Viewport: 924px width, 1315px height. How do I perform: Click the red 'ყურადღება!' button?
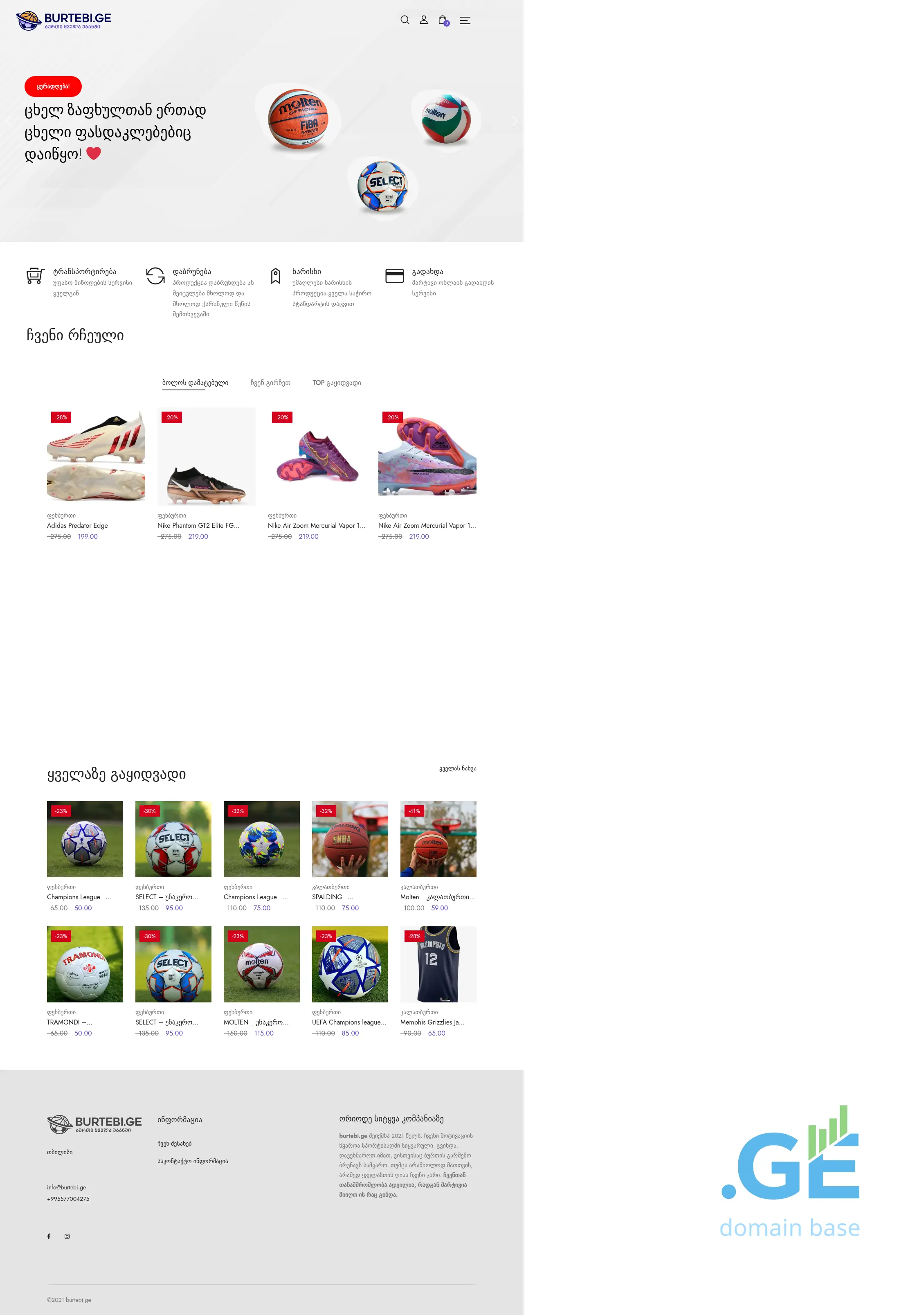tap(53, 86)
